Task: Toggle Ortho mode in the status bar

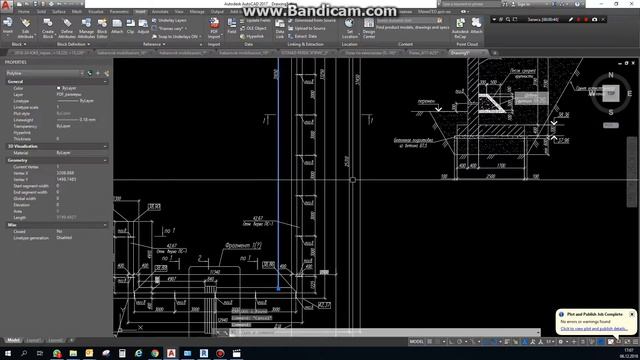Action: coord(451,342)
